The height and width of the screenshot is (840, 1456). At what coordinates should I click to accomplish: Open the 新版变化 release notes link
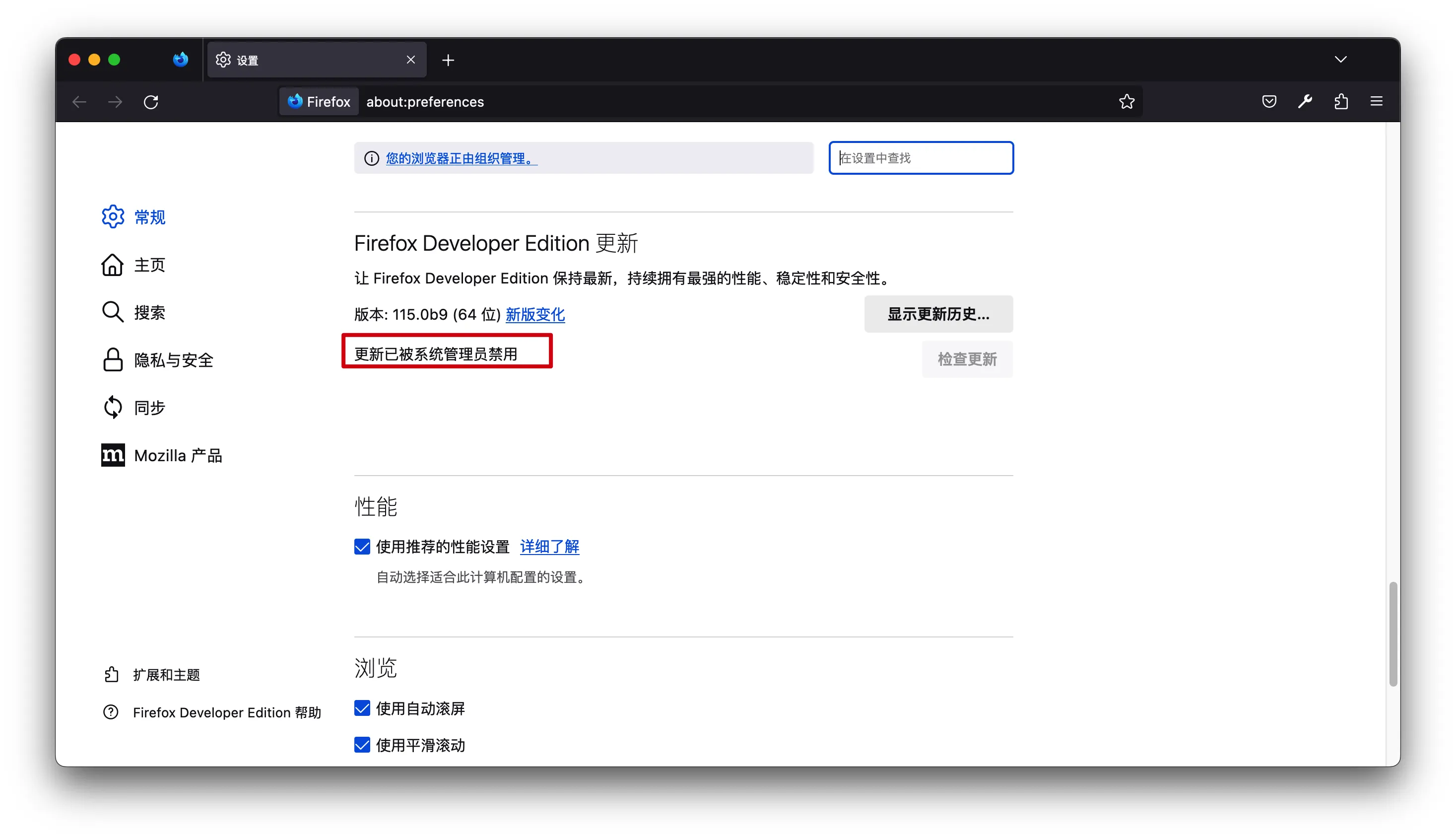click(535, 314)
